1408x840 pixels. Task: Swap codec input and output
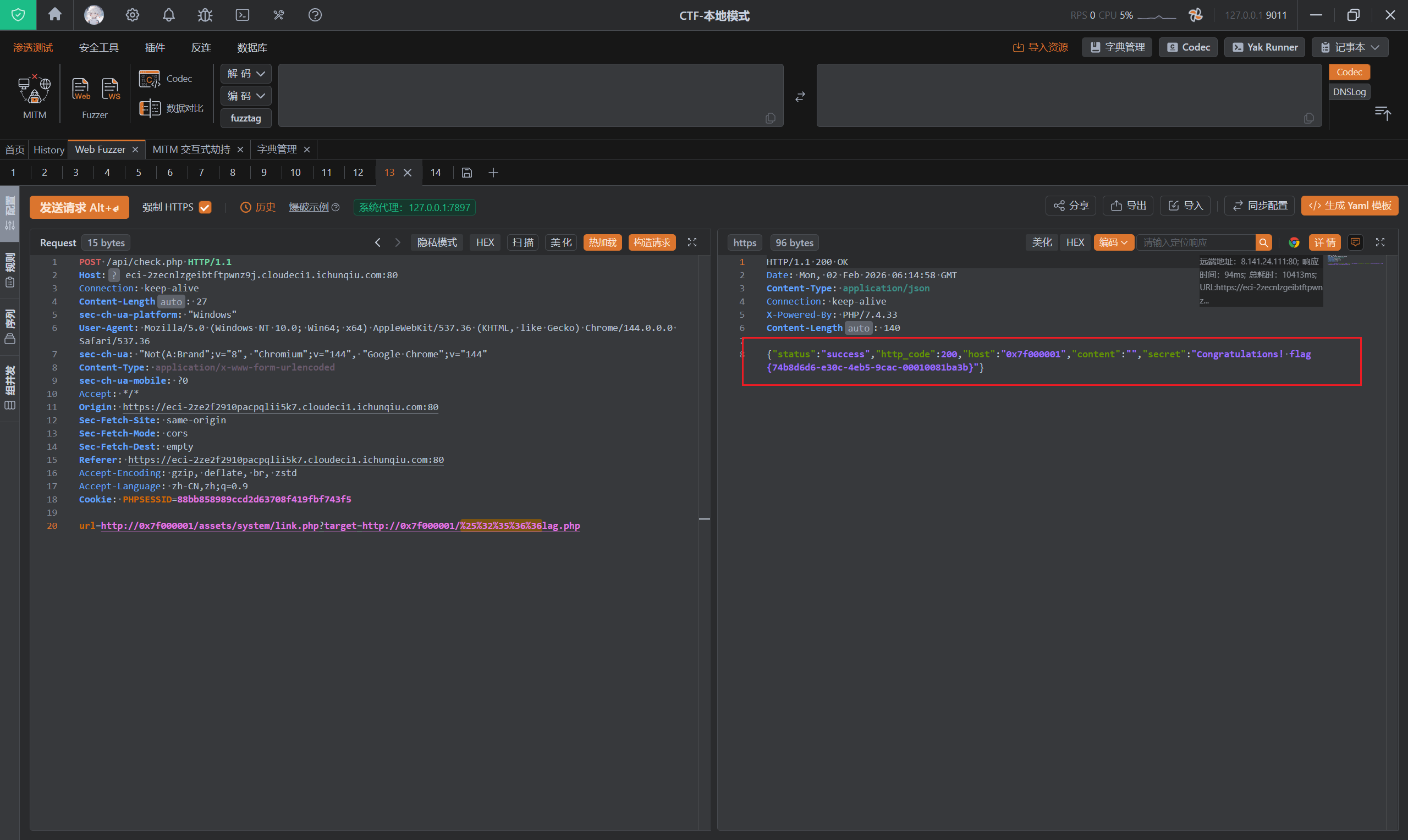click(800, 97)
